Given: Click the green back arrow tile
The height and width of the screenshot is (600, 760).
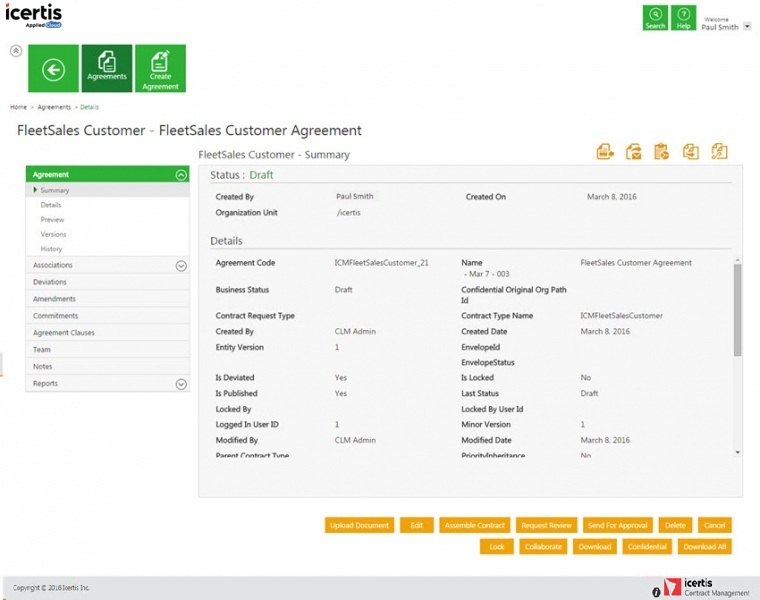Looking at the screenshot, I should pyautogui.click(x=53, y=69).
